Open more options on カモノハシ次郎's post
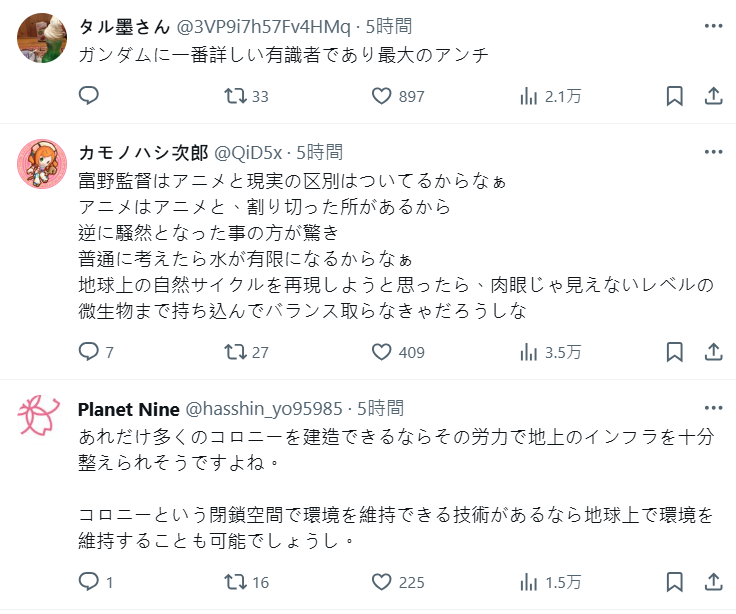Image resolution: width=736 pixels, height=614 pixels. (713, 152)
